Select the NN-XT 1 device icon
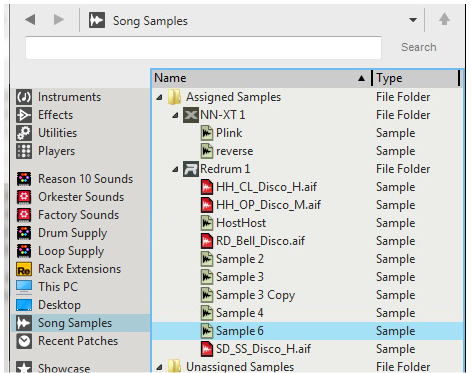 coord(191,115)
